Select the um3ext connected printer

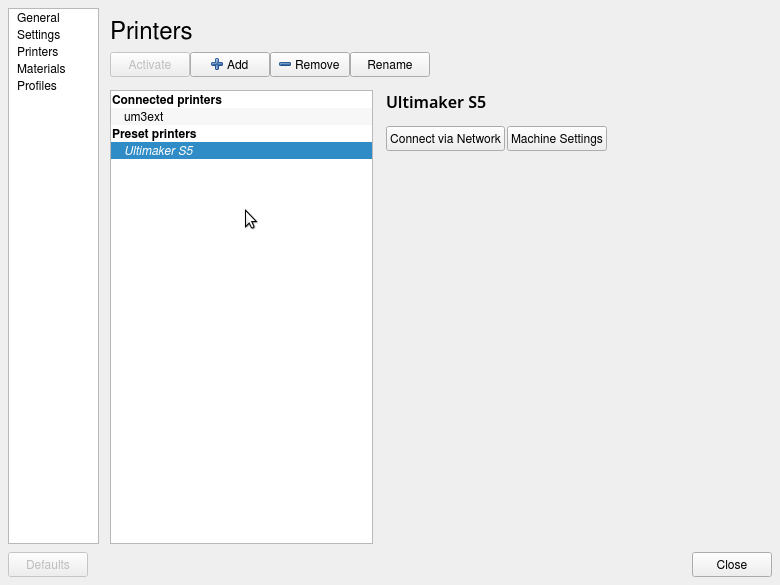[x=241, y=117]
